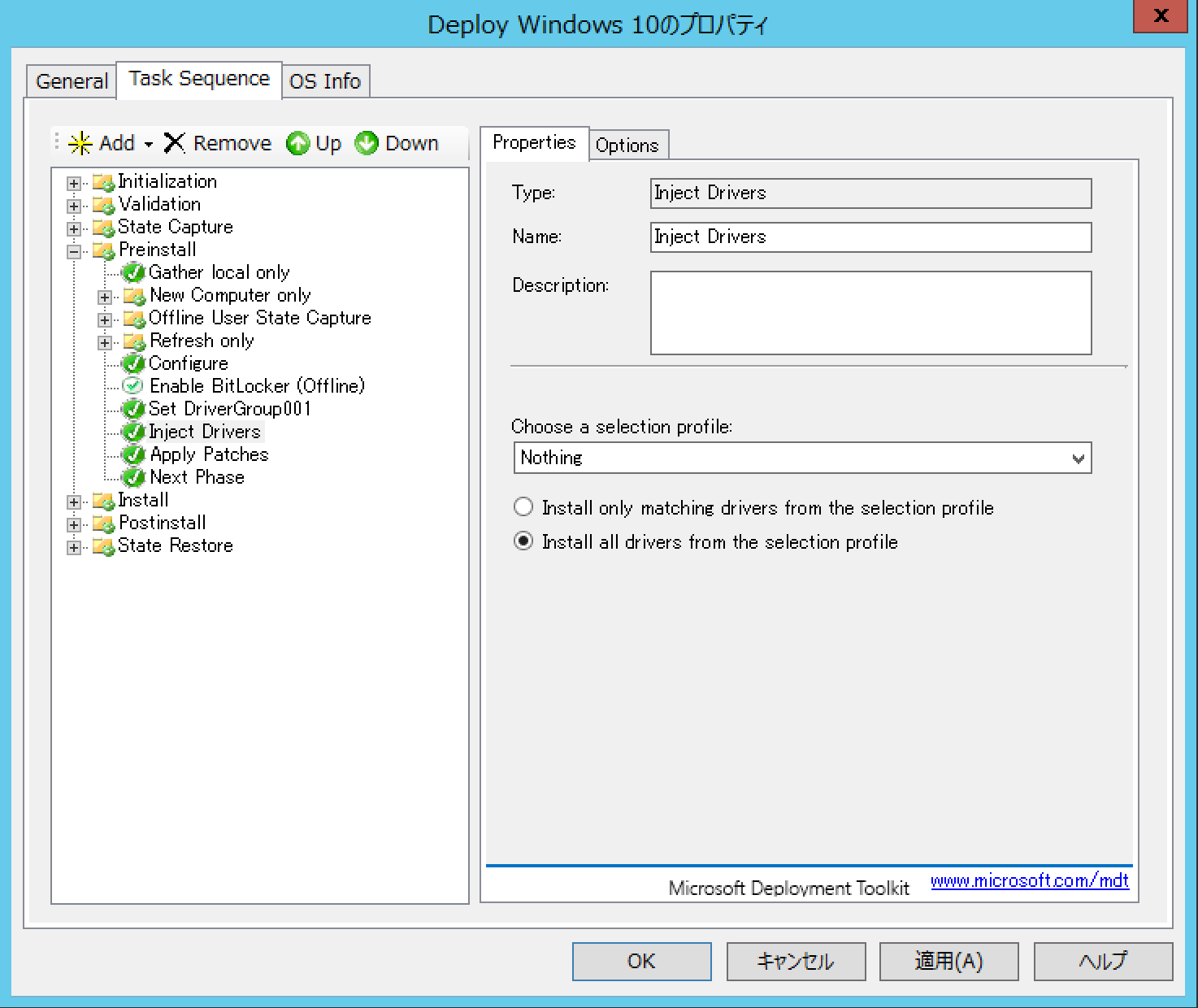This screenshot has height=1008, width=1198.
Task: Expand the Install group
Action: pyautogui.click(x=74, y=502)
